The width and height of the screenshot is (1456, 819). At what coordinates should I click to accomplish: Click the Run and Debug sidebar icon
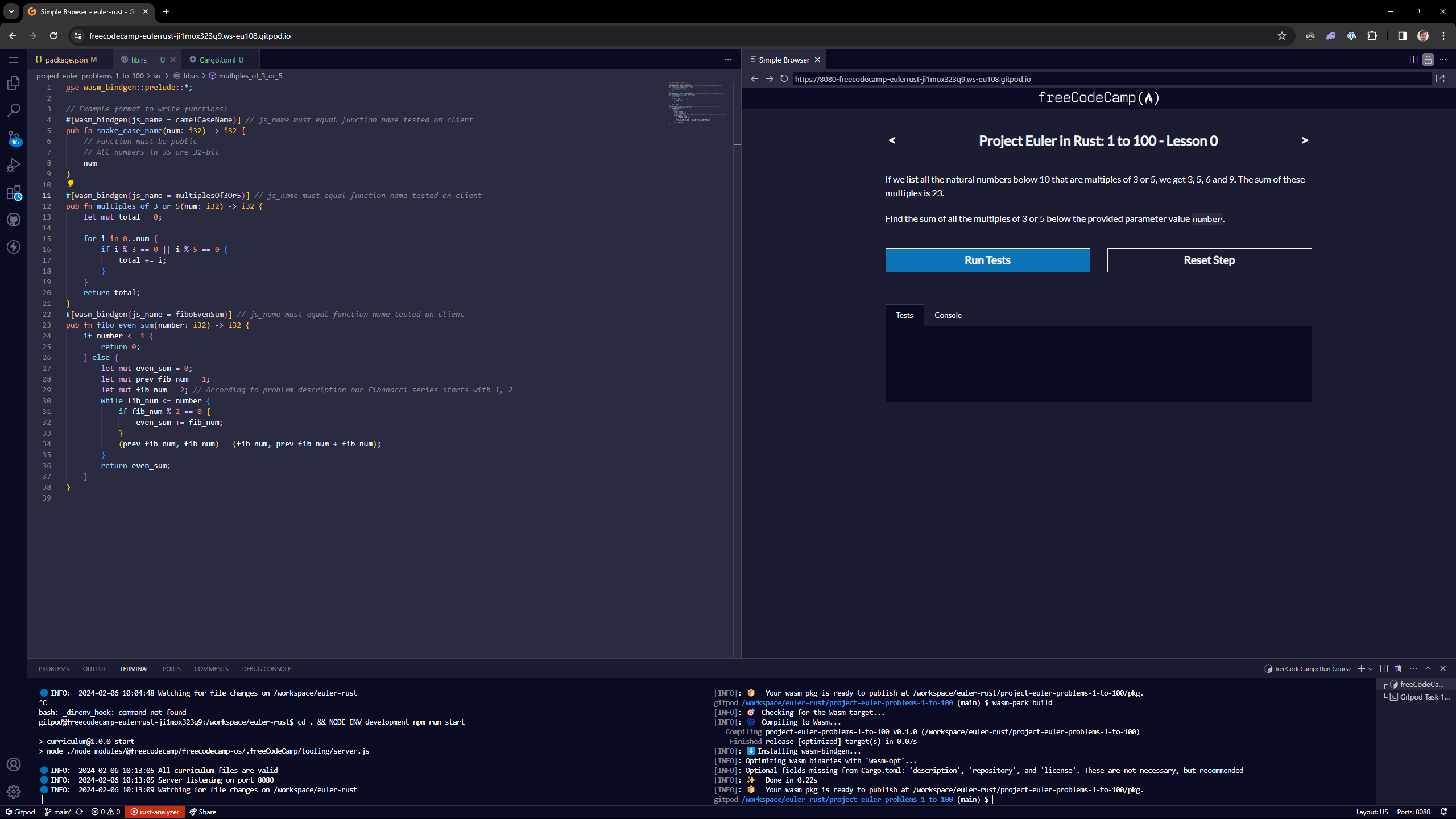point(15,165)
